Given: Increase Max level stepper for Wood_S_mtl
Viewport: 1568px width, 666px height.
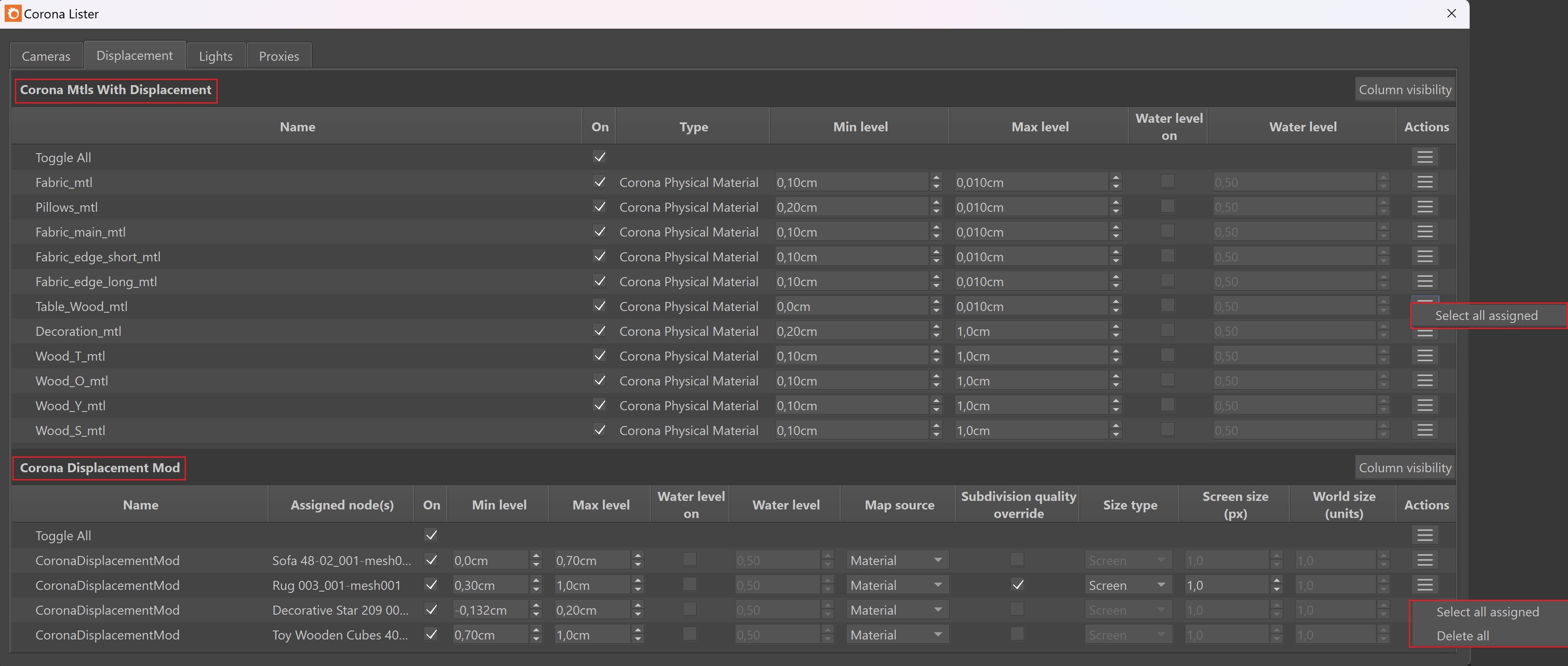Looking at the screenshot, I should pyautogui.click(x=1115, y=426).
